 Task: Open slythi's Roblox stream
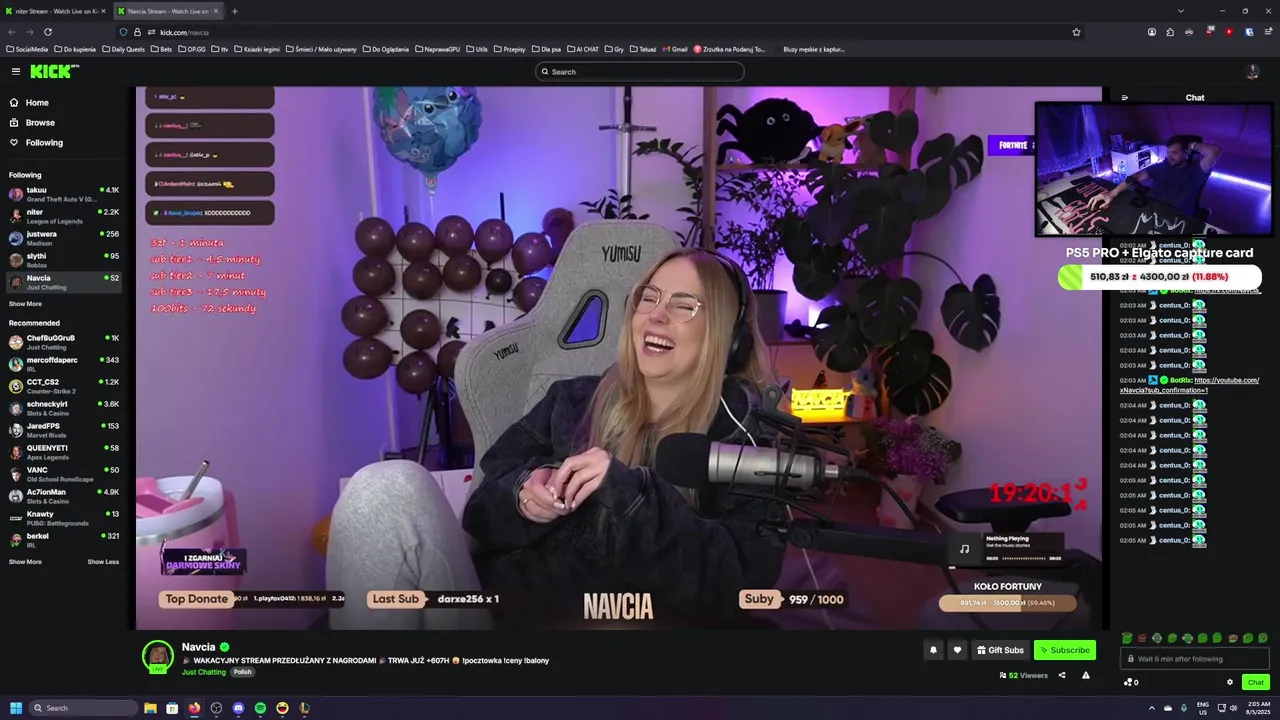63,260
